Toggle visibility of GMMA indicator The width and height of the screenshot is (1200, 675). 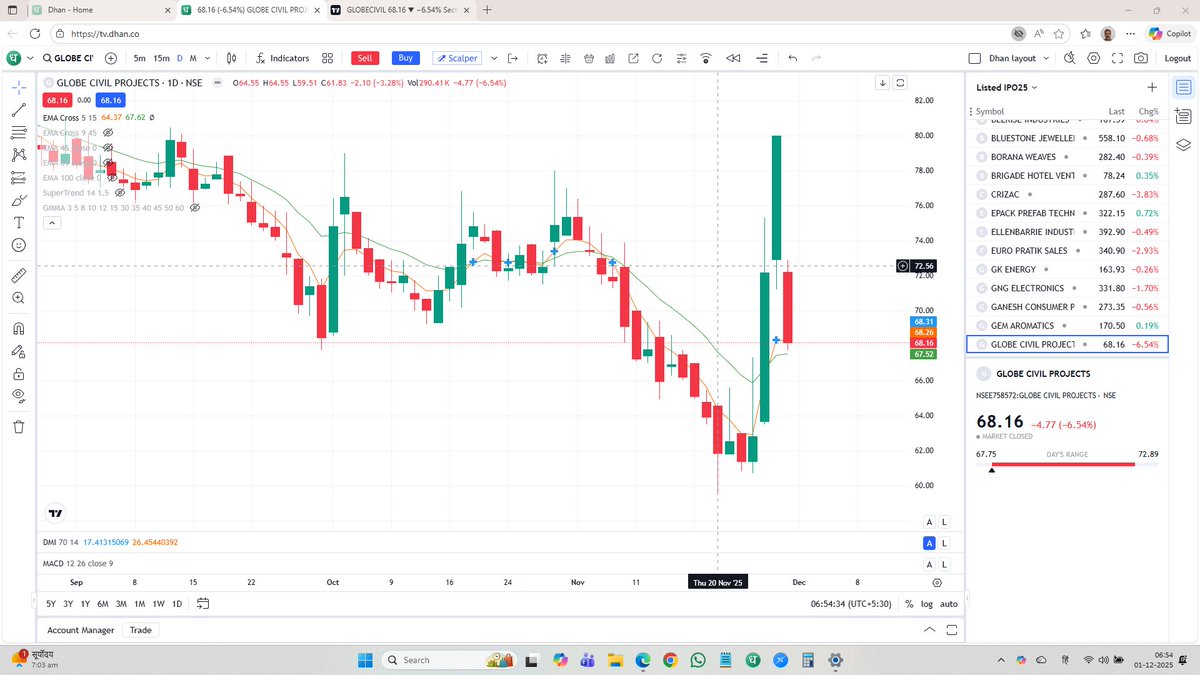point(194,207)
